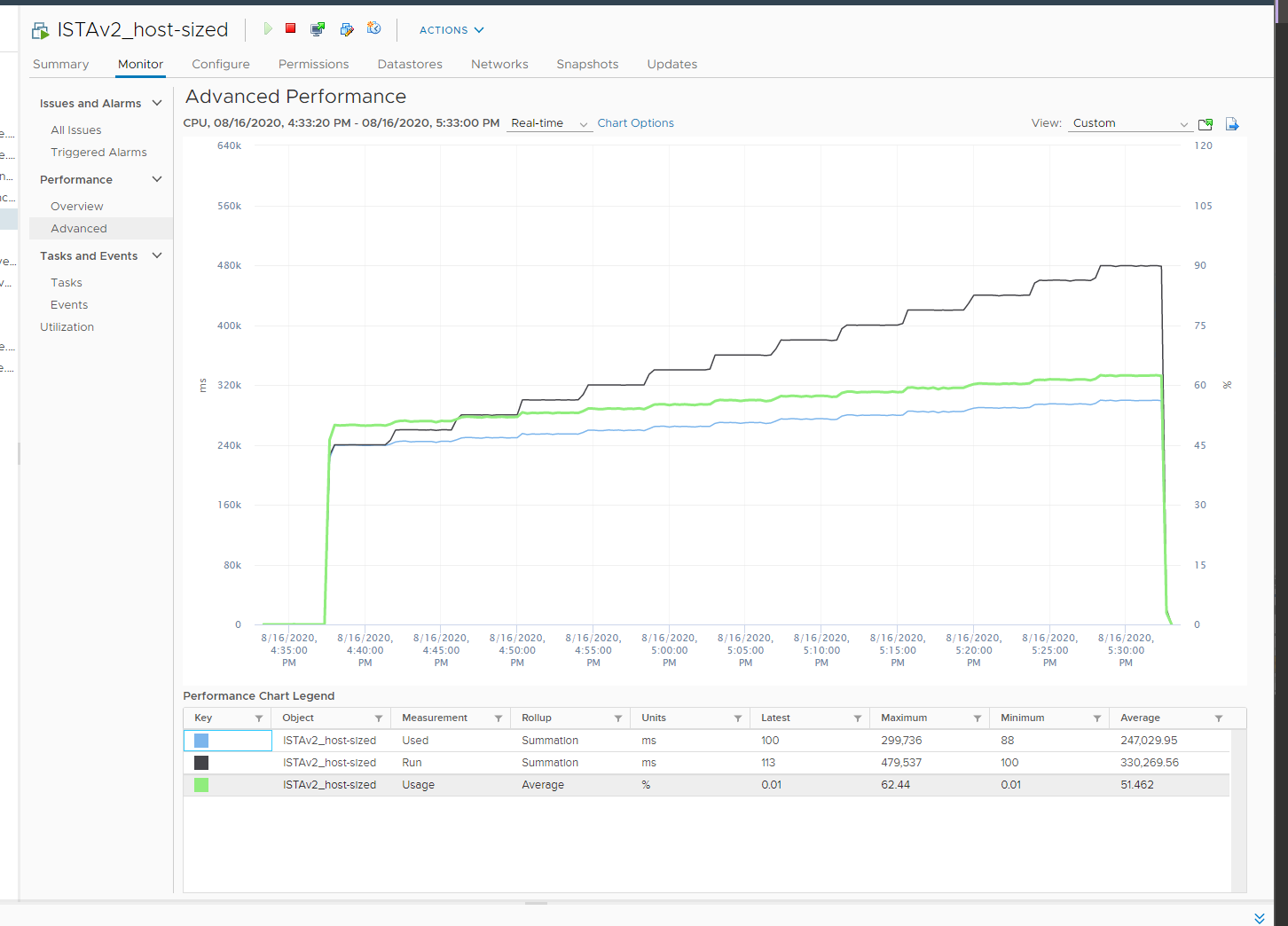Switch to the Snapshots tab
The image size is (1288, 926).
[587, 64]
